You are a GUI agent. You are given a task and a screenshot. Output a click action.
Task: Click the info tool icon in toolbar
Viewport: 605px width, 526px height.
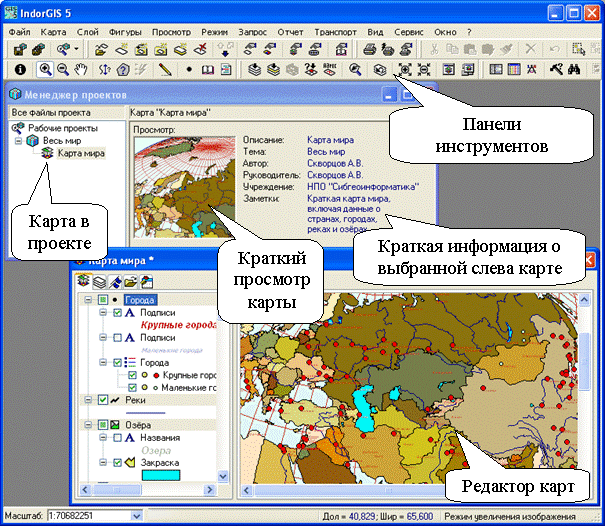click(19, 70)
